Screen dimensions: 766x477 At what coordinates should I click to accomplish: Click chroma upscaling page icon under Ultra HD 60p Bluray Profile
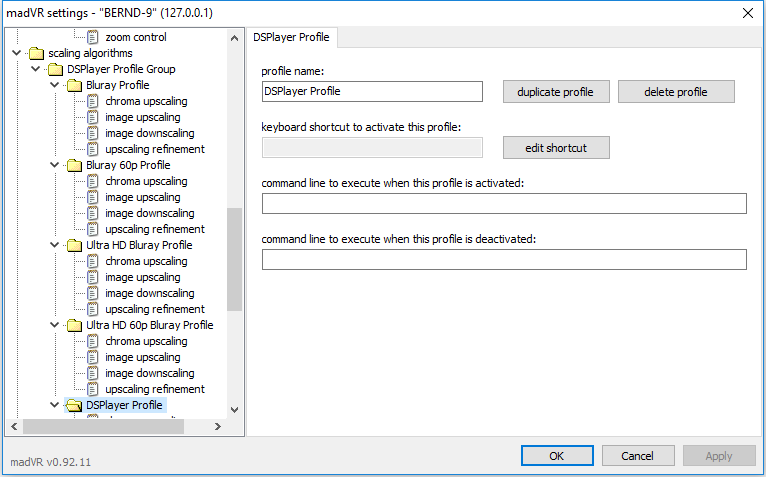pyautogui.click(x=92, y=341)
